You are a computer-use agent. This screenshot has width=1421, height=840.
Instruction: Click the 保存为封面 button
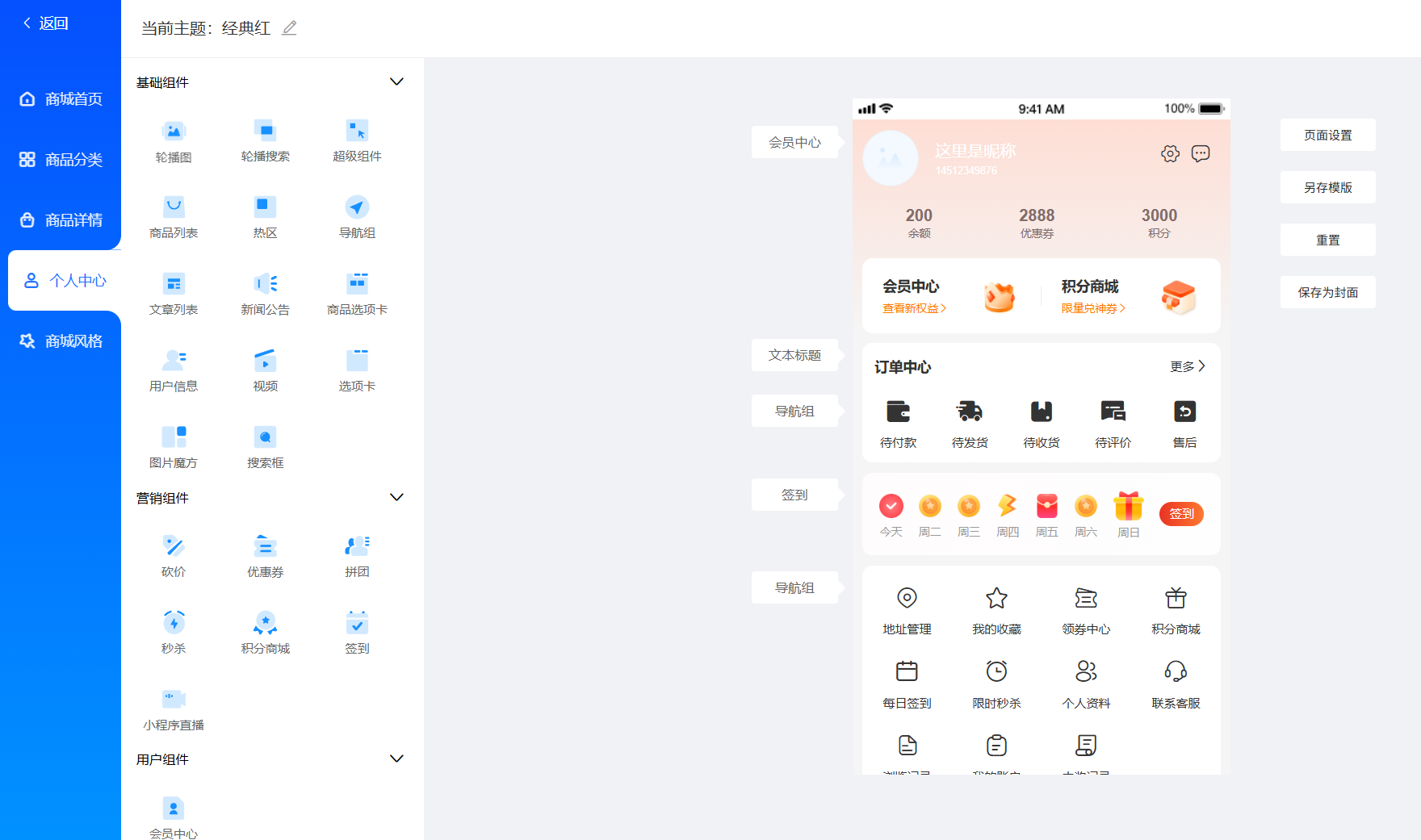tap(1328, 293)
